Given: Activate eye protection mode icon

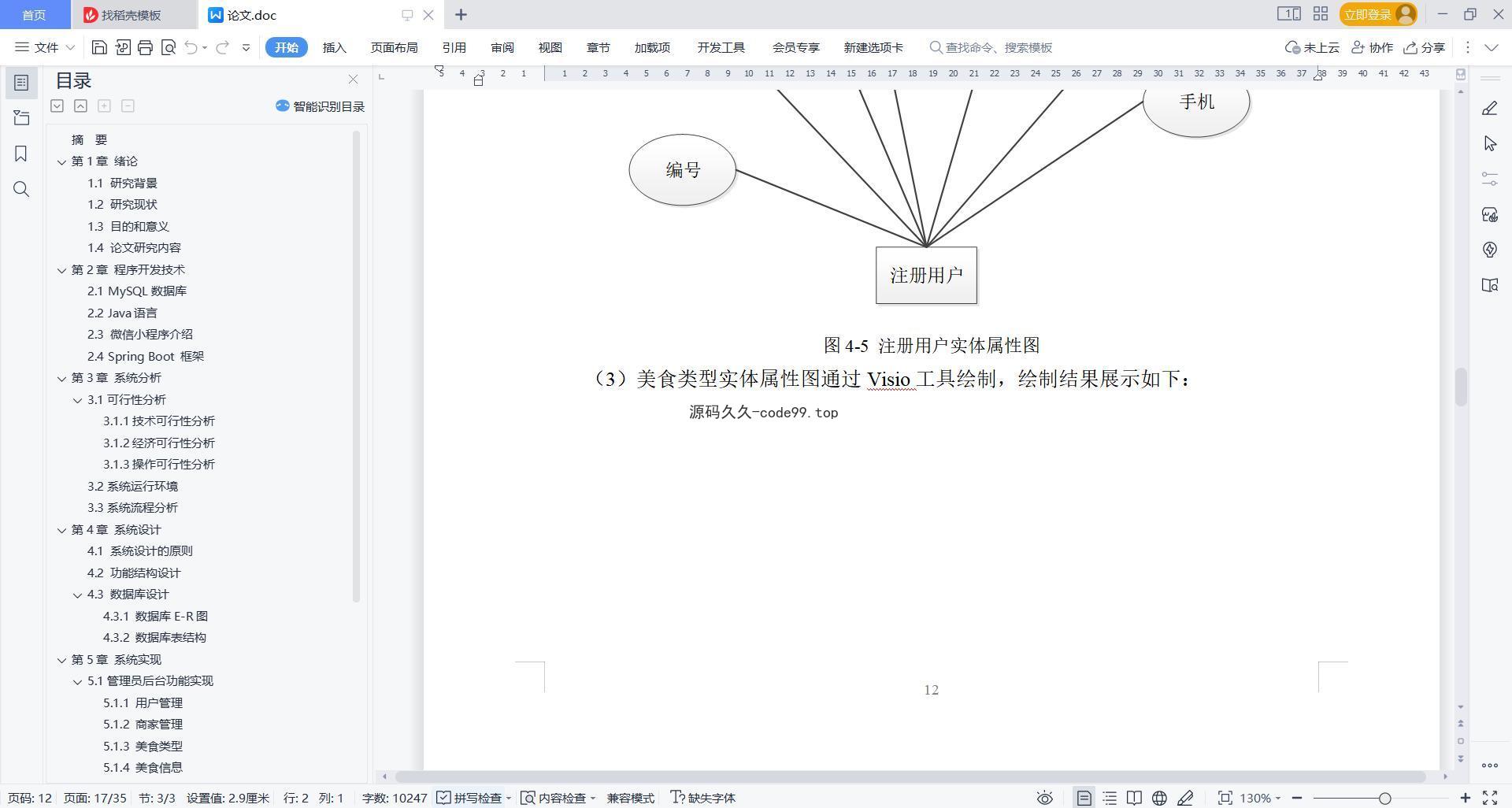Looking at the screenshot, I should [x=1044, y=798].
